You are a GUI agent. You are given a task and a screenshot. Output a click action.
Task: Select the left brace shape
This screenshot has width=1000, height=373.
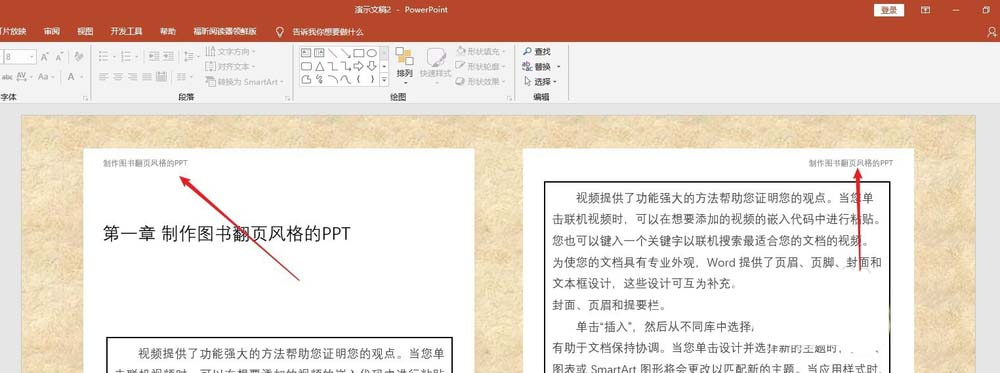[x=358, y=79]
